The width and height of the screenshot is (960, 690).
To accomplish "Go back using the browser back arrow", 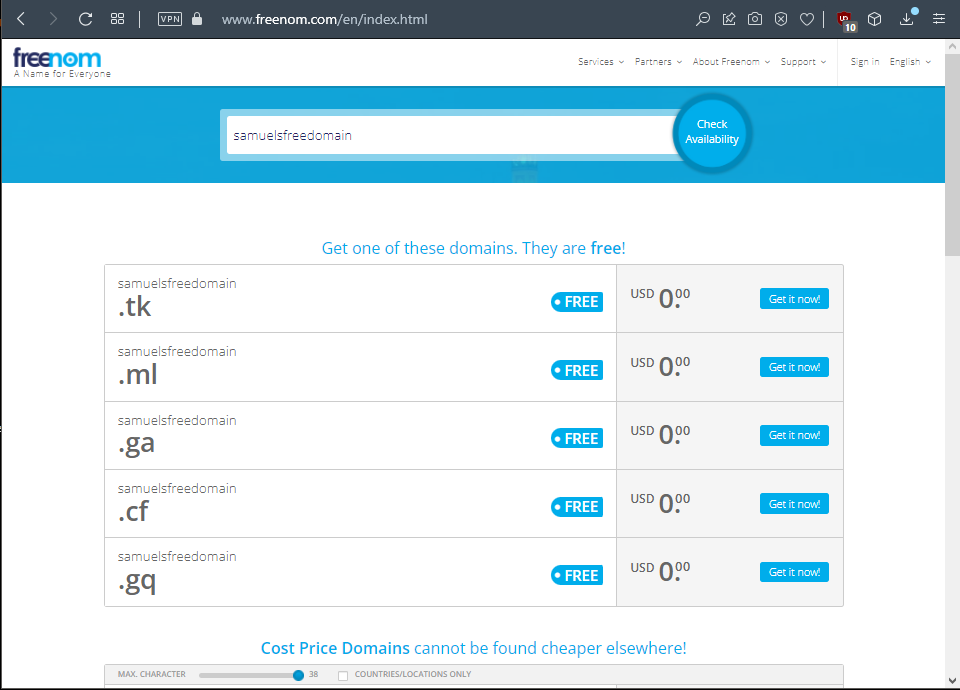I will point(21,19).
